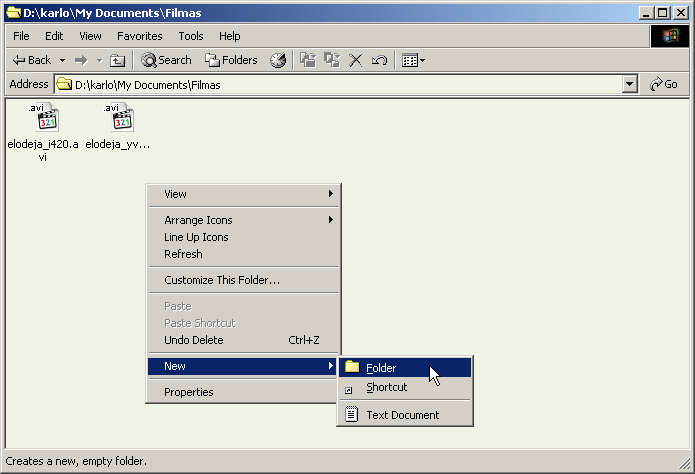Screen dimensions: 695x474
Task: Select New in the context menu
Action: (243, 366)
